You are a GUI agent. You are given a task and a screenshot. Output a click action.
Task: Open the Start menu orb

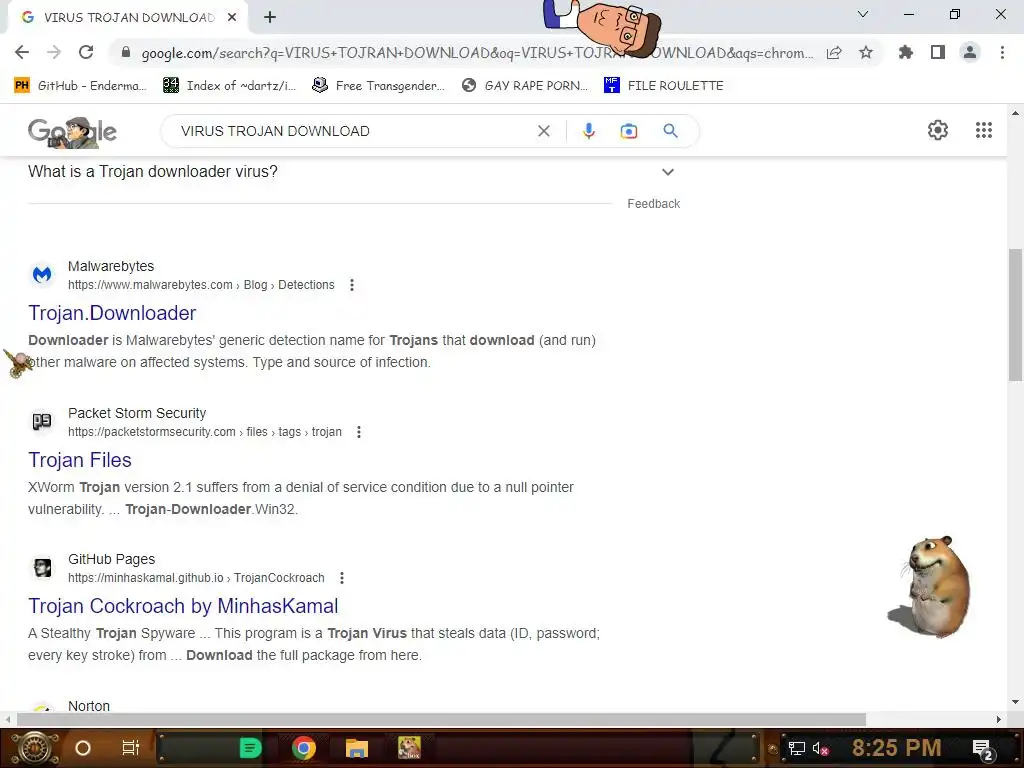coord(35,748)
